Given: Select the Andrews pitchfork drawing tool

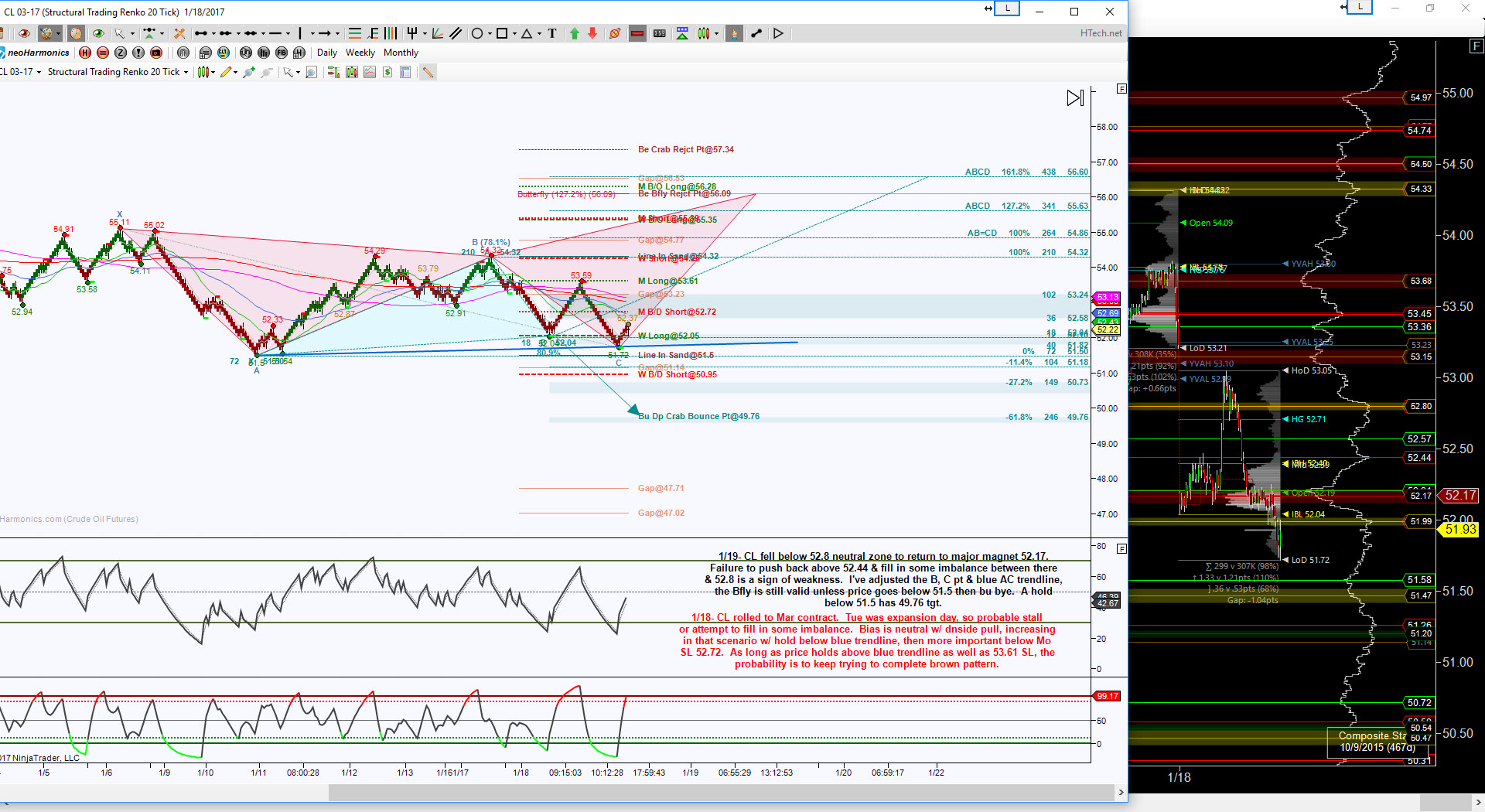Looking at the screenshot, I should pyautogui.click(x=412, y=33).
